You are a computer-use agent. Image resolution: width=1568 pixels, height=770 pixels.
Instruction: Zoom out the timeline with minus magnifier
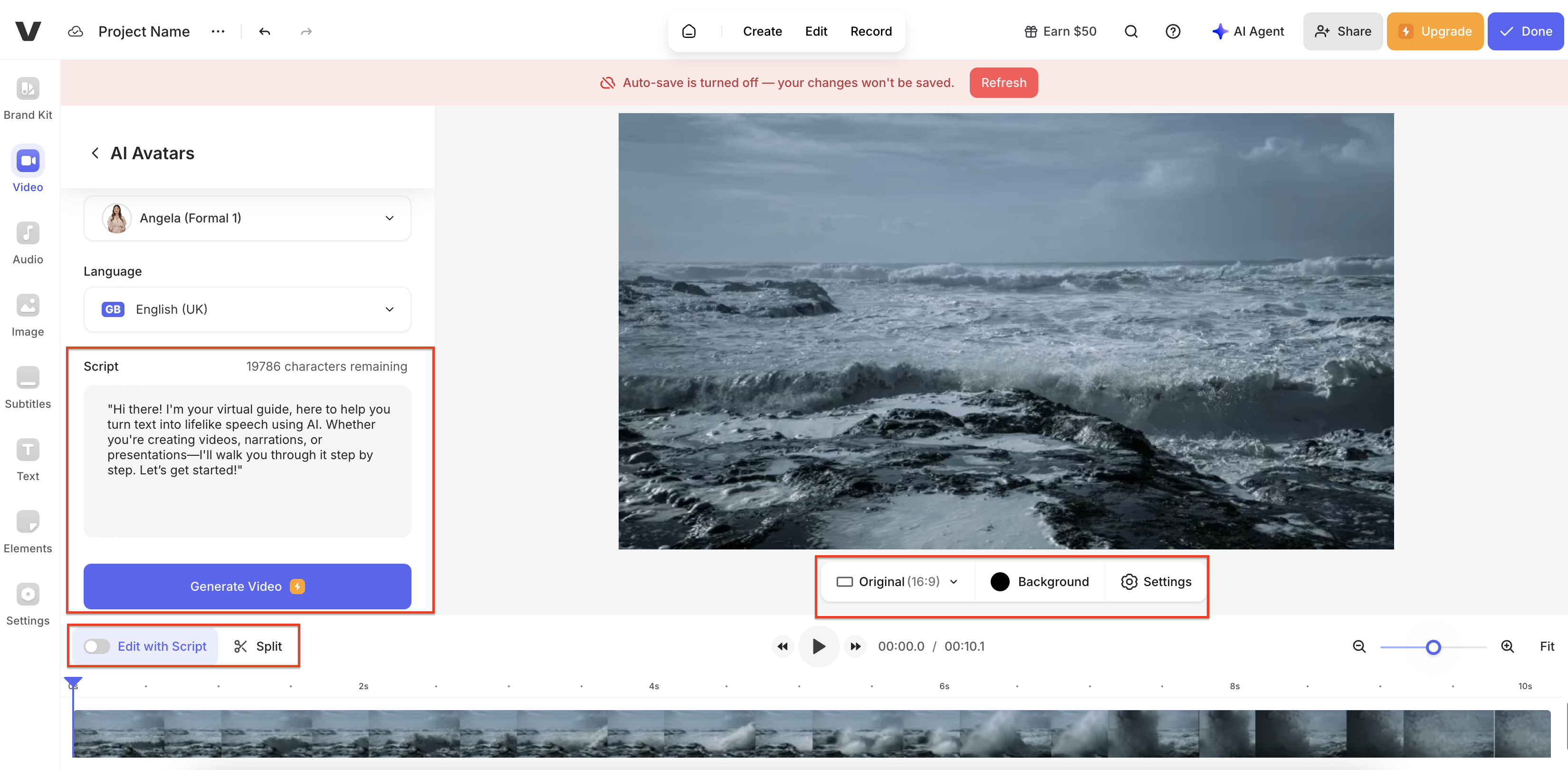(x=1358, y=646)
